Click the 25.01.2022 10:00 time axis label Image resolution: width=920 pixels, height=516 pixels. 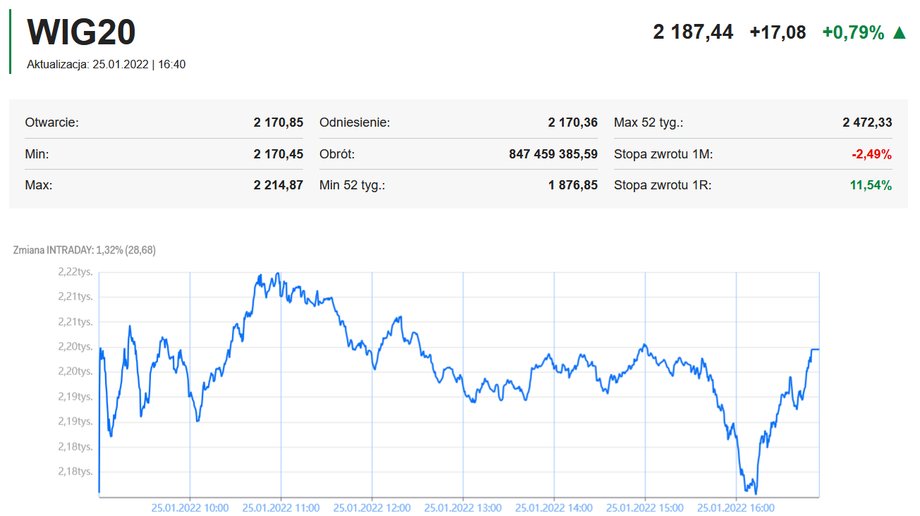(x=190, y=508)
